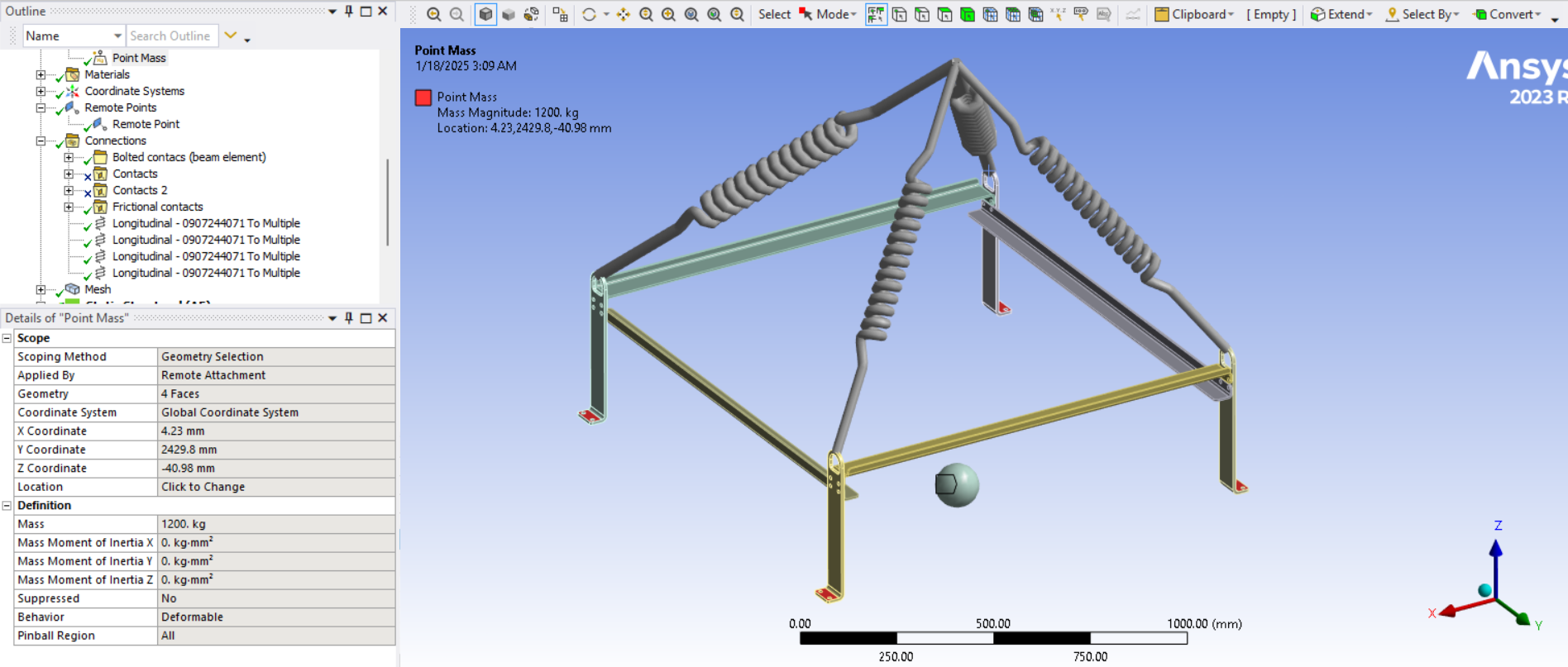
Task: Click the Point Mass tree icon
Action: pyautogui.click(x=99, y=58)
